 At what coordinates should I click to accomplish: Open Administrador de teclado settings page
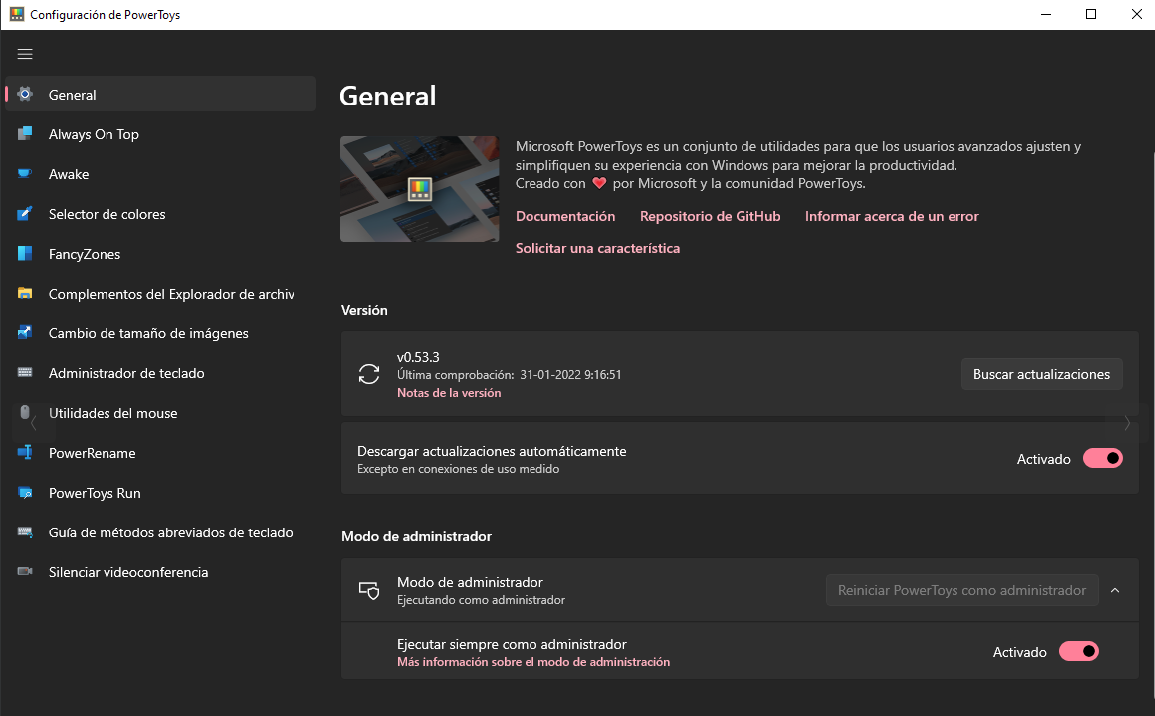coord(126,373)
